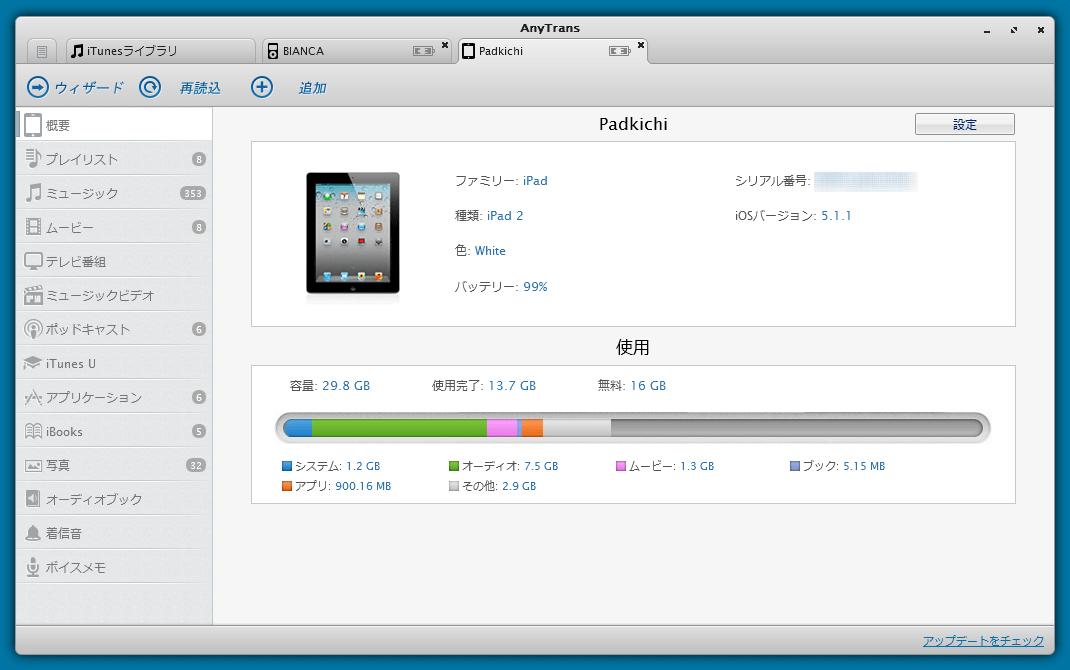Image resolution: width=1070 pixels, height=670 pixels.
Task: Click the reload (再読込) circular arrow icon
Action: (x=150, y=87)
